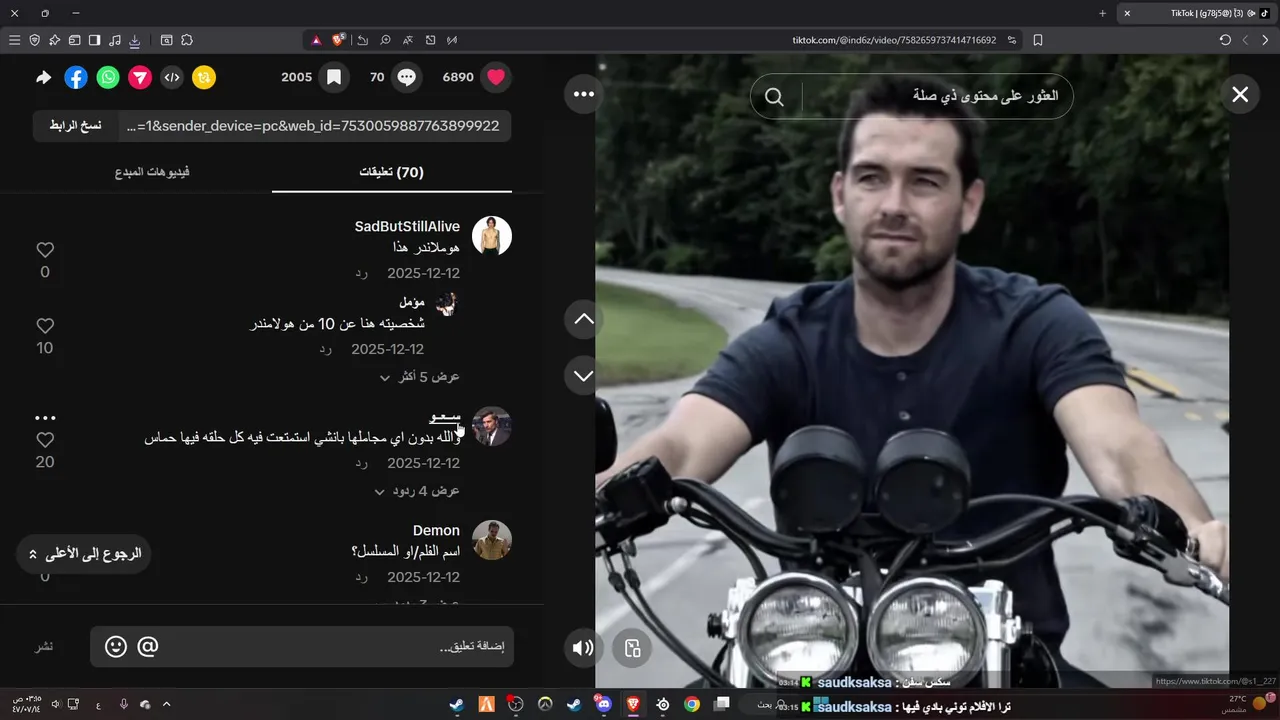The image size is (1280, 720).
Task: Select the TikTok browser tab
Action: pos(1195,13)
